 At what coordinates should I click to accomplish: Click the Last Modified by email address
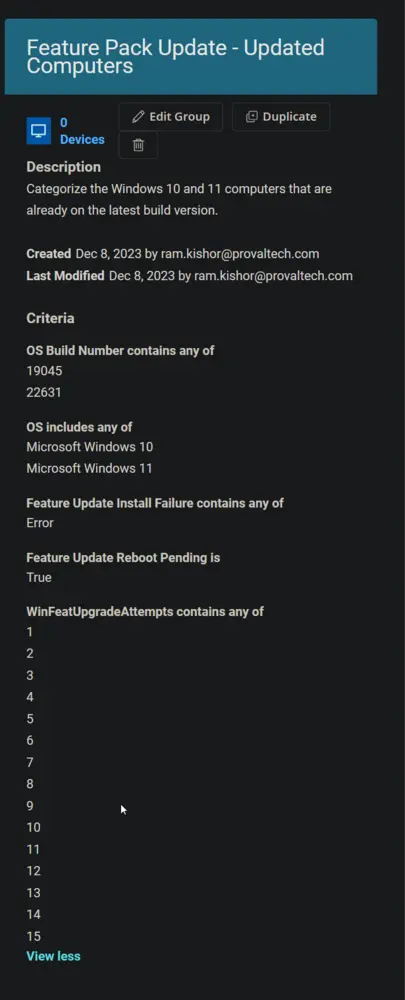pyautogui.click(x=274, y=276)
